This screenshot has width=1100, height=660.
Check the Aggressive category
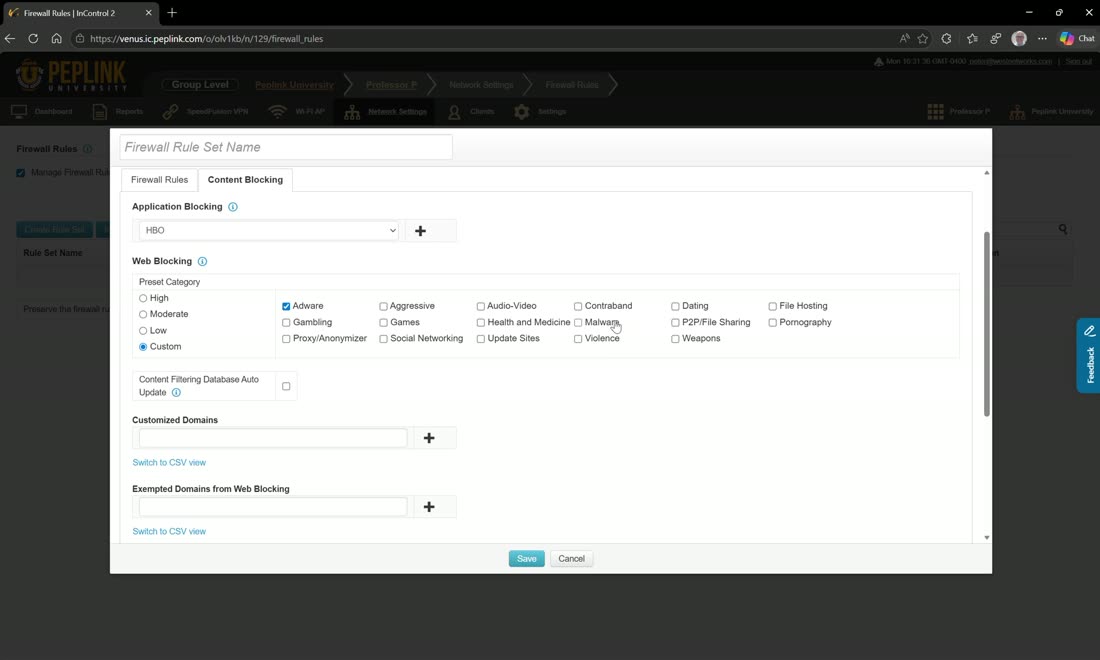click(x=383, y=307)
